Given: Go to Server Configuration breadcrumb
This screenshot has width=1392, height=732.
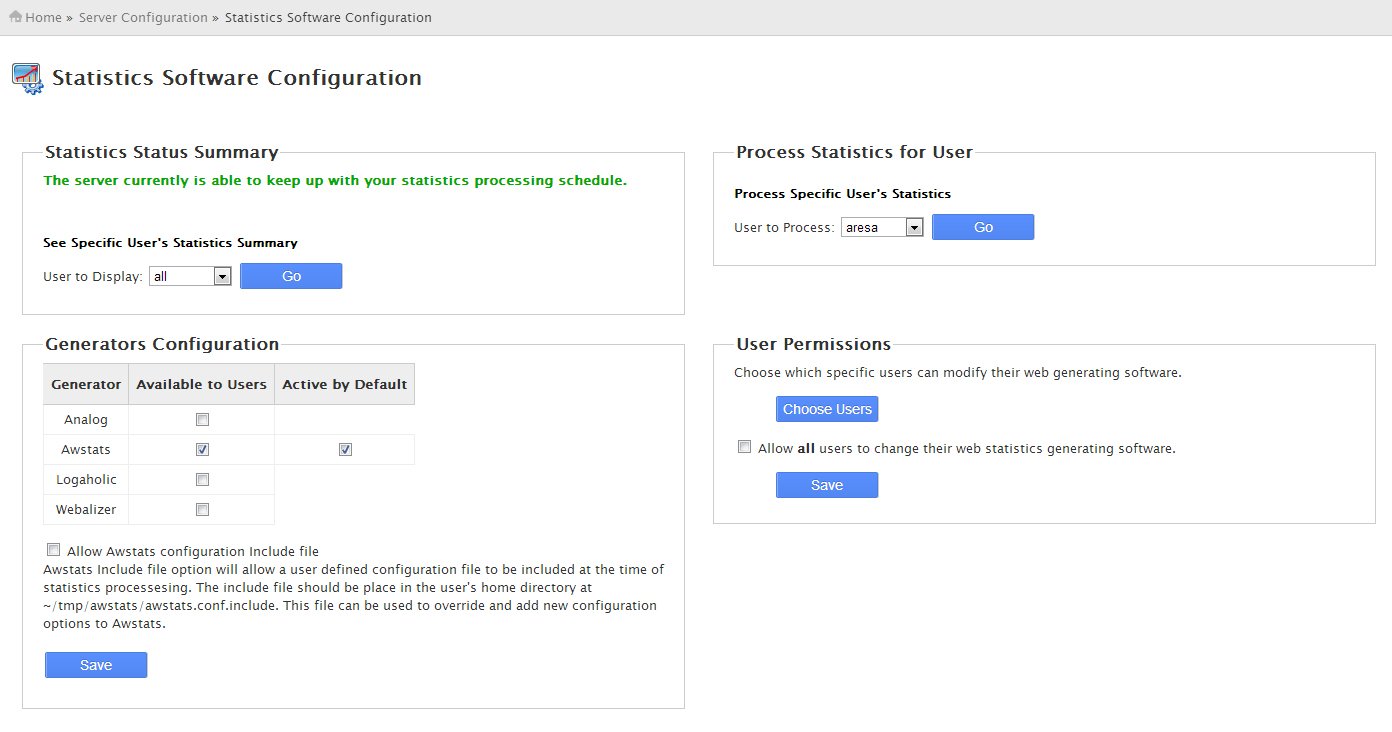Looking at the screenshot, I should pyautogui.click(x=143, y=17).
